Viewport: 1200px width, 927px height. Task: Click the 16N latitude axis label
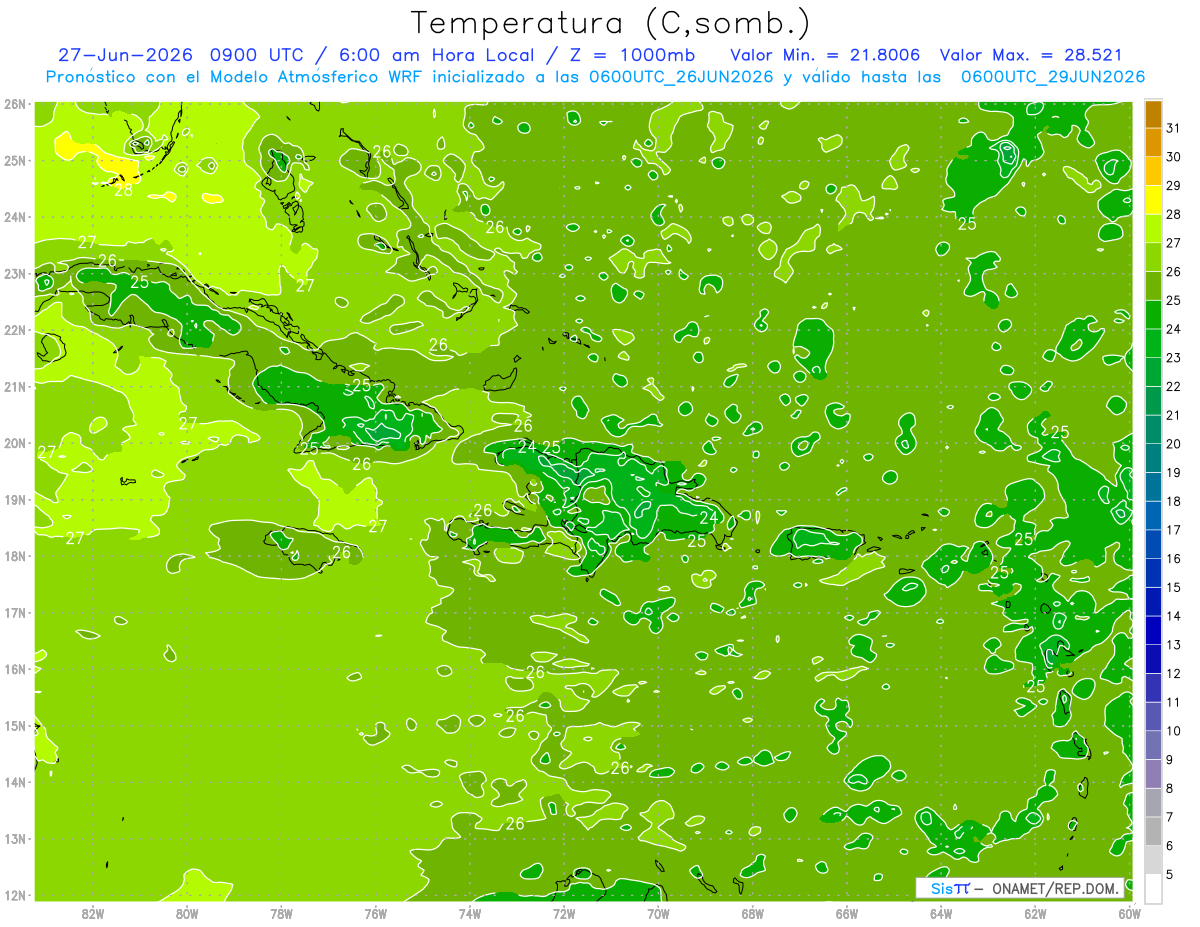(x=15, y=669)
